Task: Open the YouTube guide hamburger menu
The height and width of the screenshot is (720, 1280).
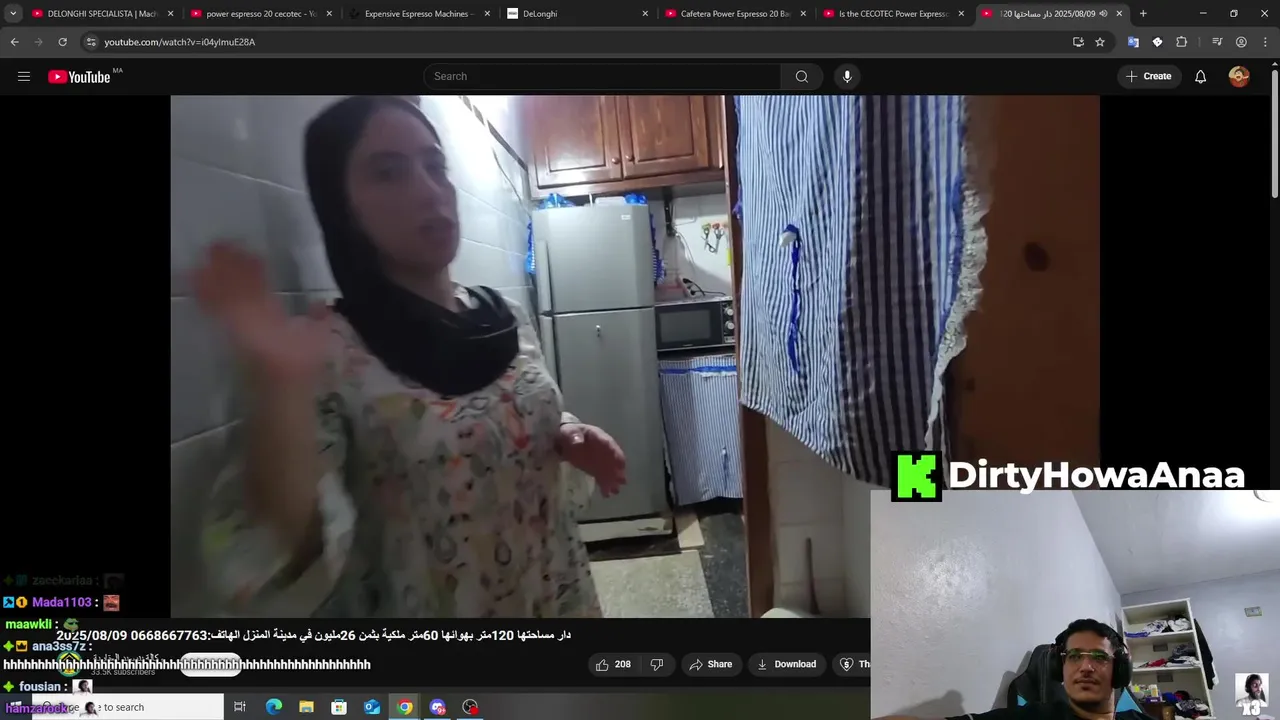Action: [24, 77]
